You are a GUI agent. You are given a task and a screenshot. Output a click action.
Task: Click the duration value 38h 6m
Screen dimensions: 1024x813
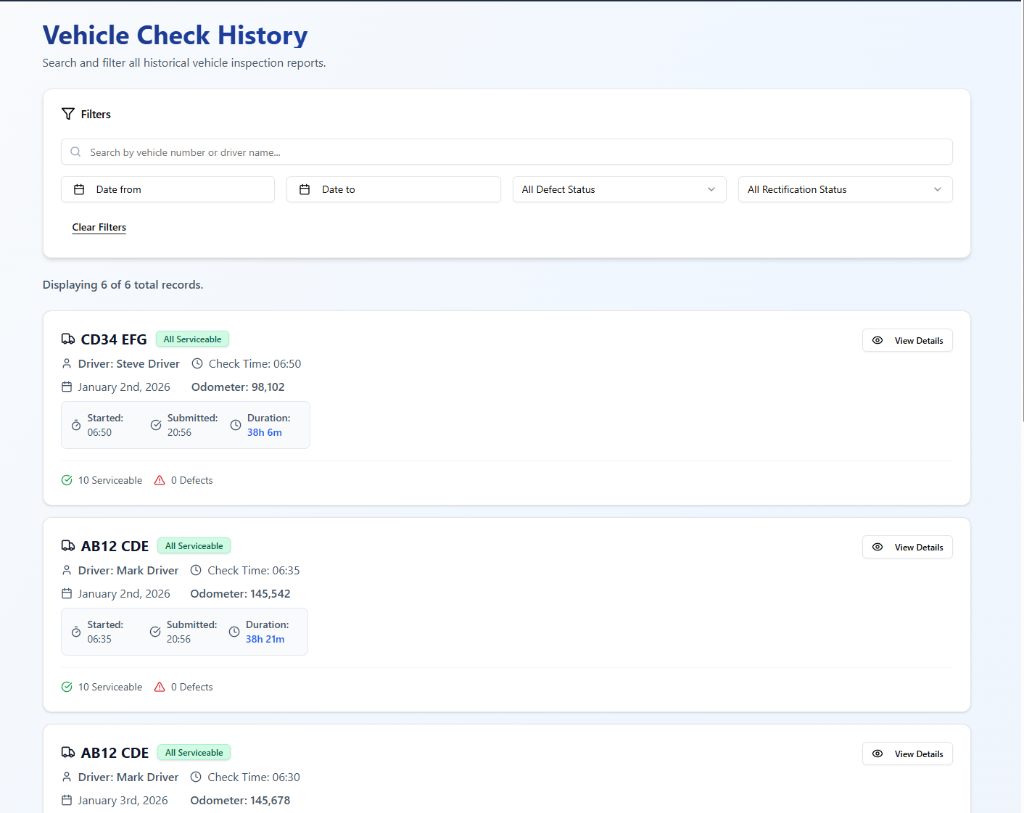pos(264,432)
